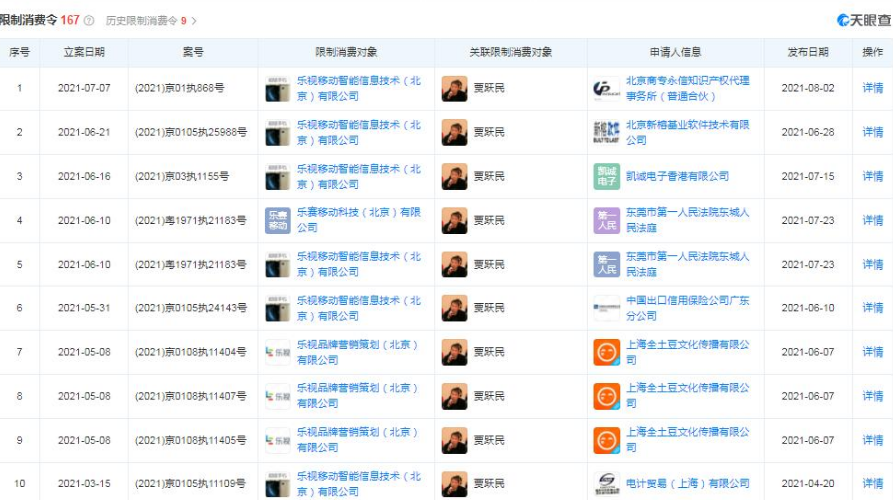Viewport: 893px width, 500px height.
Task: View 详情 in row 4
Action: (872, 220)
